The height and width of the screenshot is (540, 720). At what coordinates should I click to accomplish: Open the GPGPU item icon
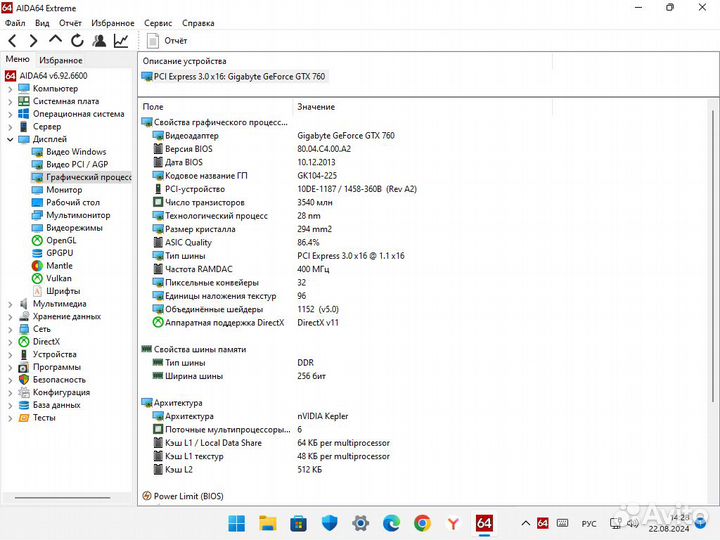pyautogui.click(x=37, y=253)
